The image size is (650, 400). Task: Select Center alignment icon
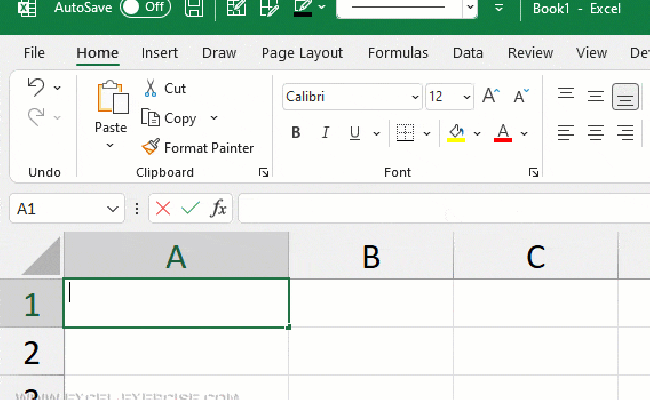point(596,133)
